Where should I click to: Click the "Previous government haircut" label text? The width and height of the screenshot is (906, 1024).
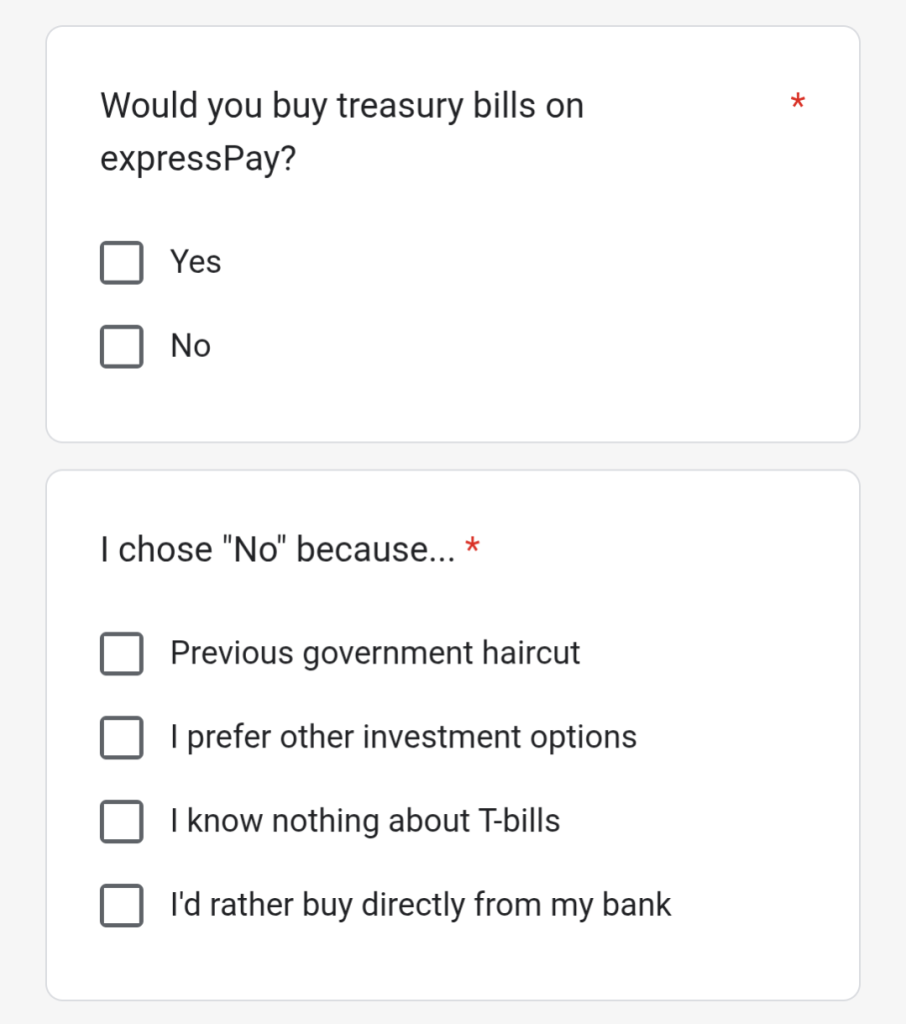pos(375,653)
